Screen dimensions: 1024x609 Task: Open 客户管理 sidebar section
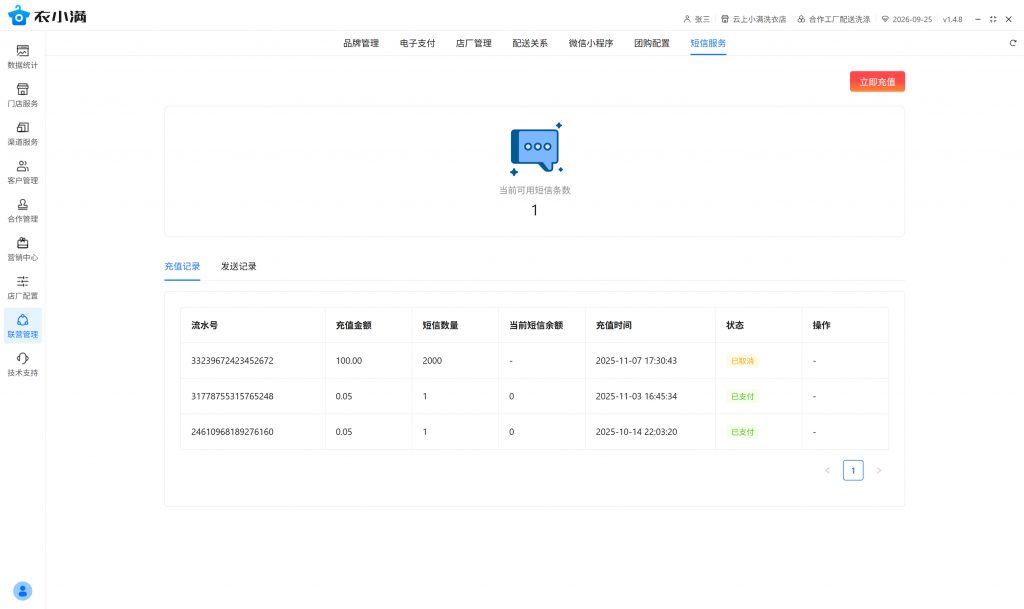[22, 172]
